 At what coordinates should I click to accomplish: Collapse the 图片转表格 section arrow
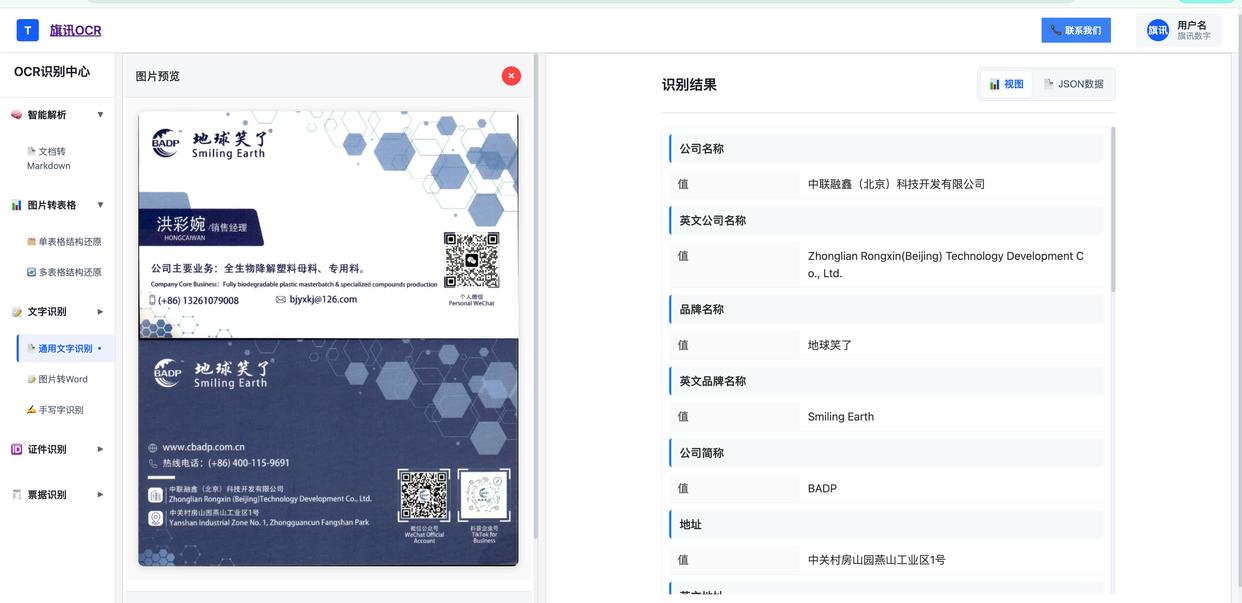[100, 205]
